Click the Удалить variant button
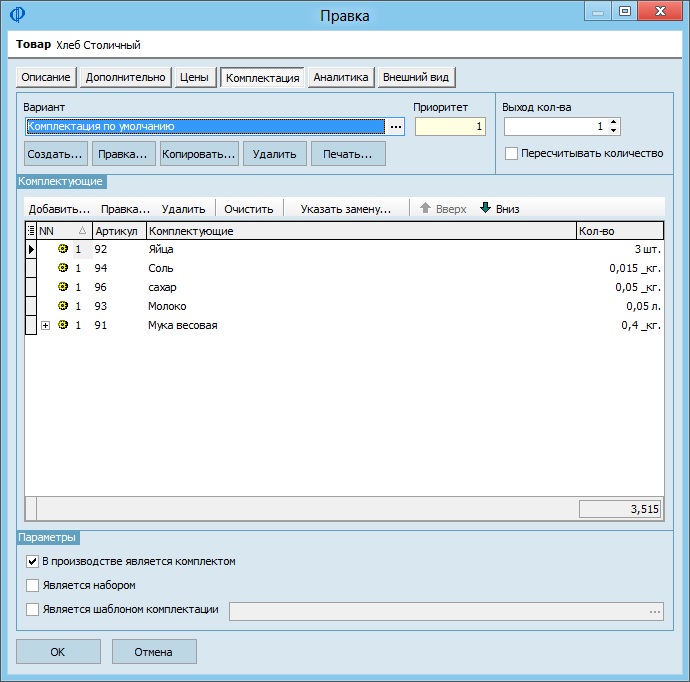This screenshot has height=682, width=690. pyautogui.click(x=275, y=154)
